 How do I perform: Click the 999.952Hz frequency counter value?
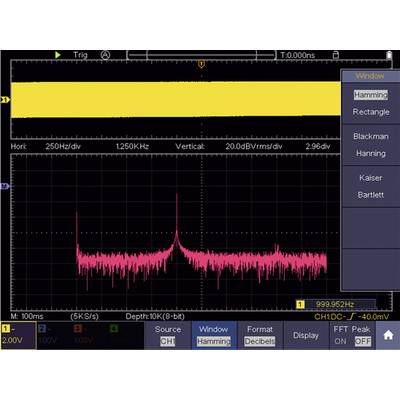pos(335,304)
